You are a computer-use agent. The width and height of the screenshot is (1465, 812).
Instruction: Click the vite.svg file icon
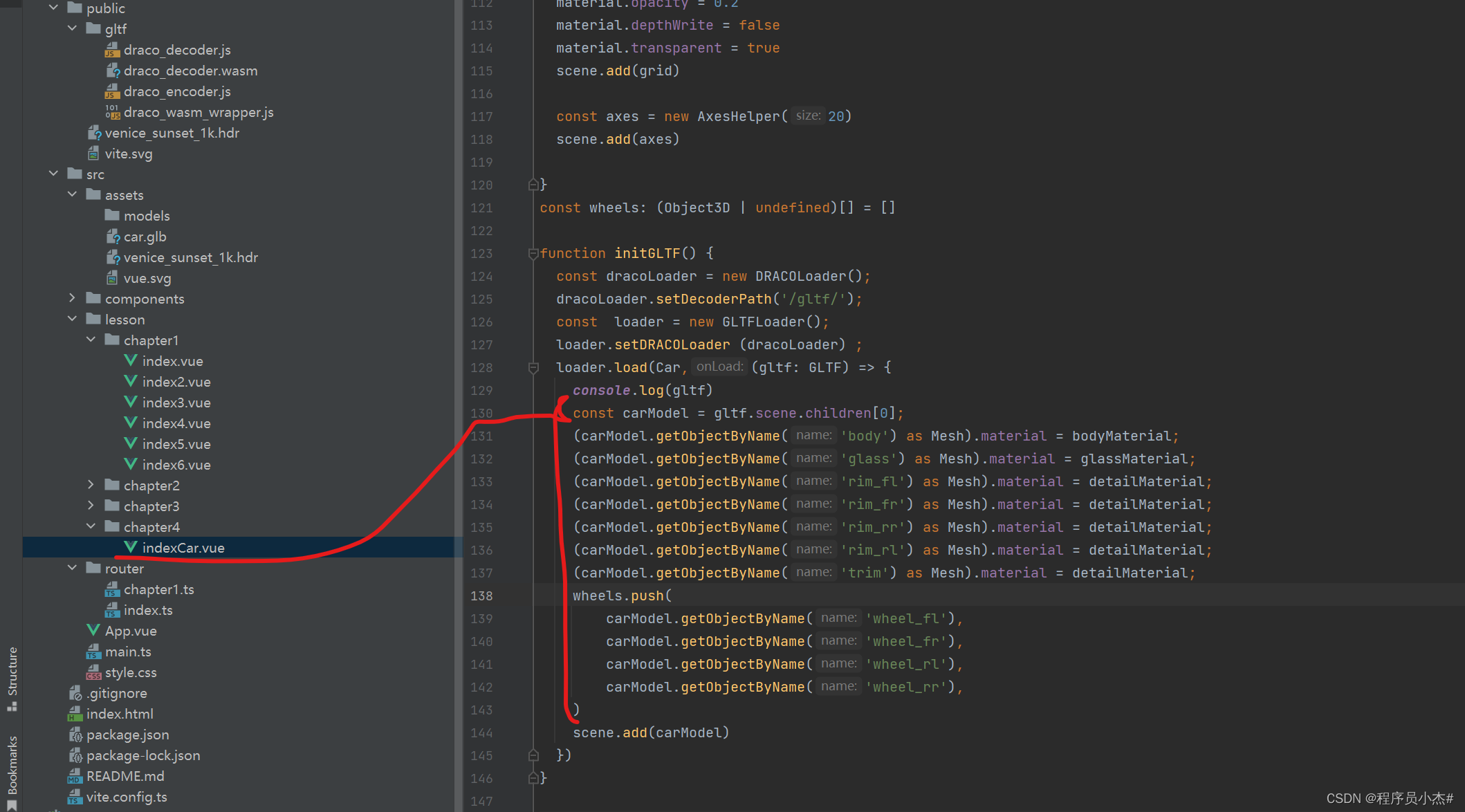click(x=93, y=154)
